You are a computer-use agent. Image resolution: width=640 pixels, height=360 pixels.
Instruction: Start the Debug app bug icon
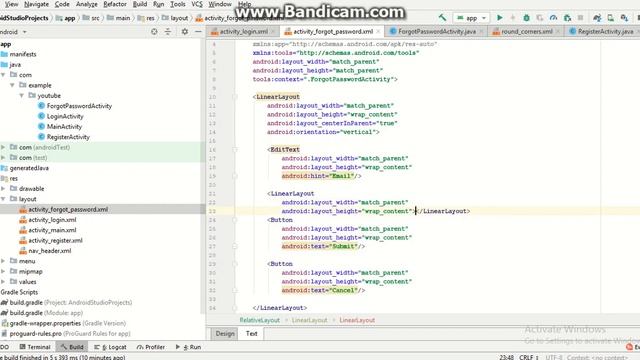[x=527, y=18]
